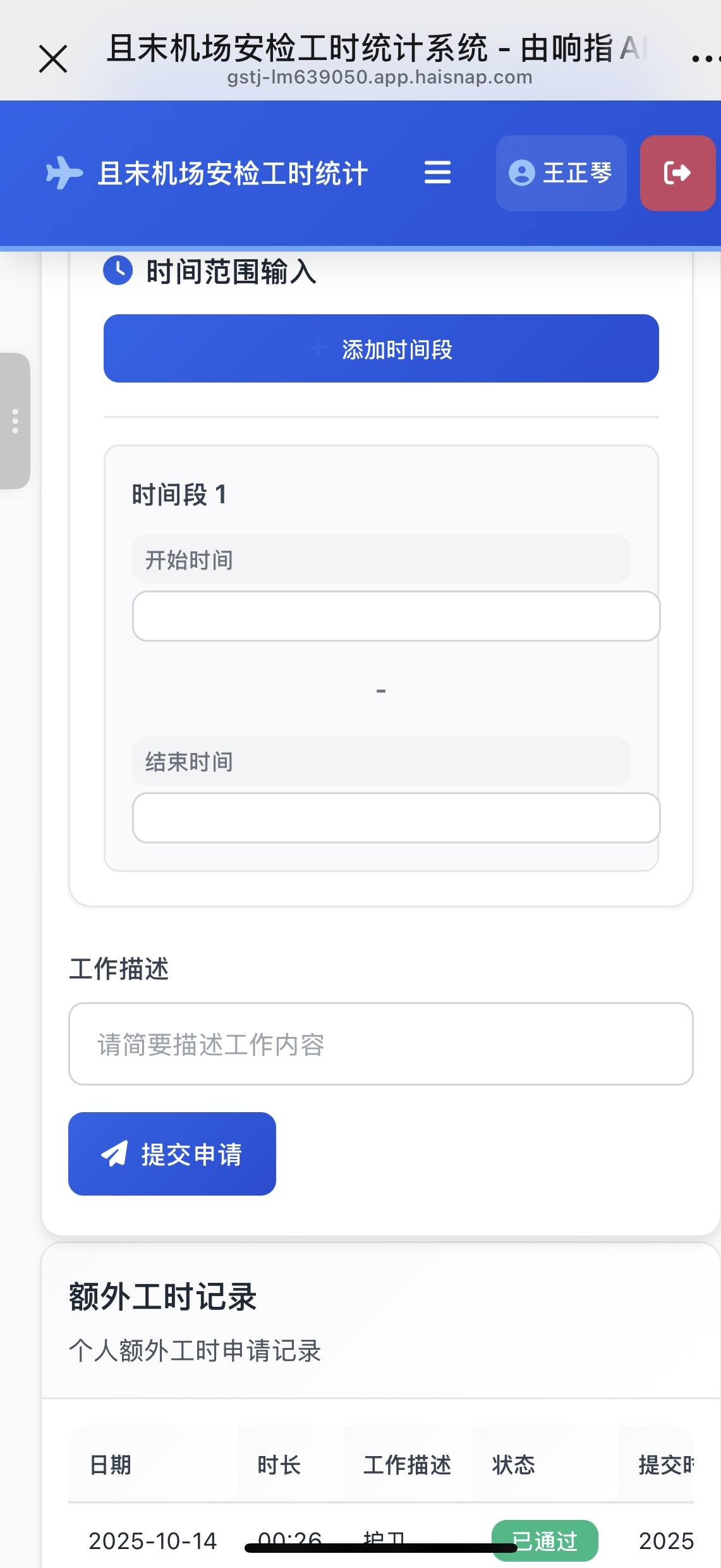Click the 已通过 status badge
Image resolution: width=721 pixels, height=1568 pixels.
(x=545, y=1540)
